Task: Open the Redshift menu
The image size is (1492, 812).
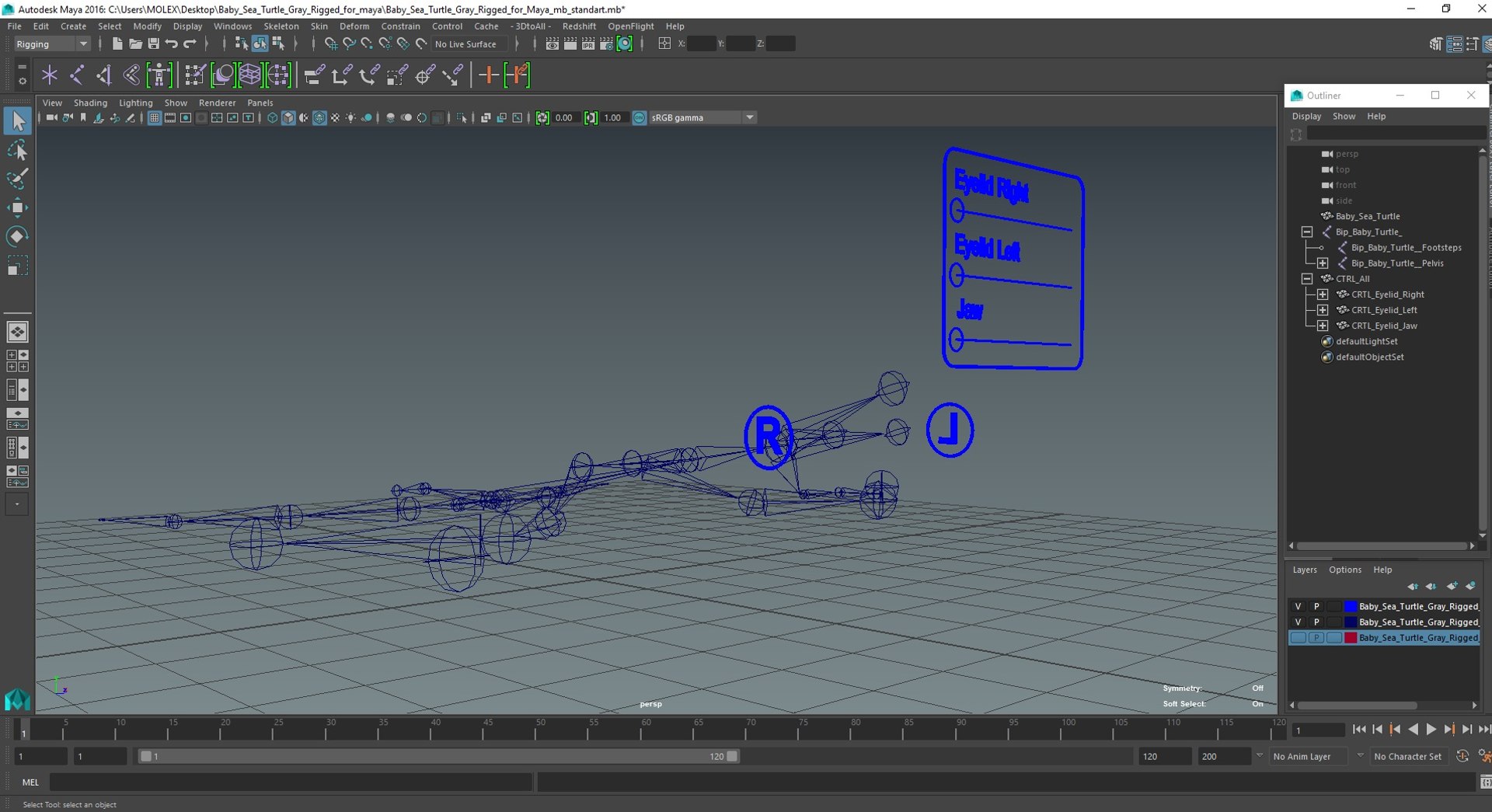Action: pos(579,26)
